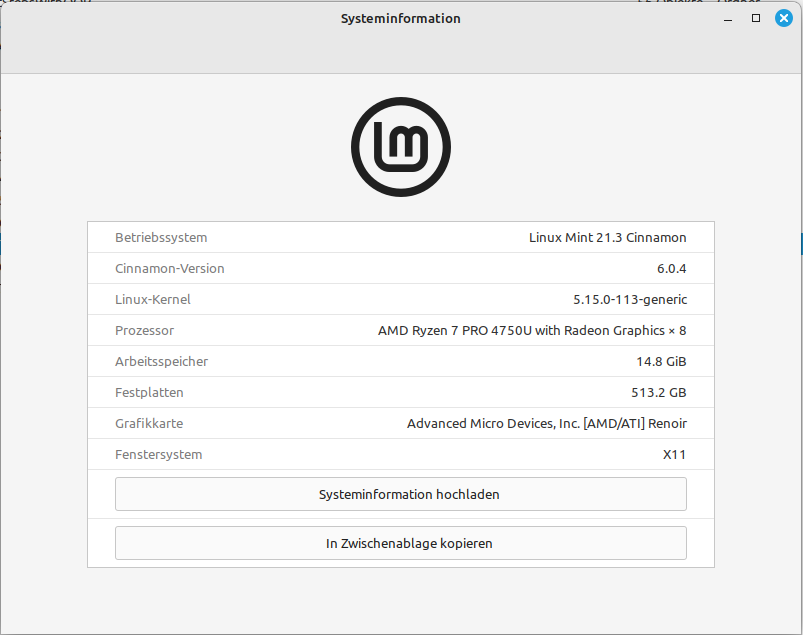The width and height of the screenshot is (803, 635).
Task: Click the Linux Mint logo
Action: tap(401, 147)
